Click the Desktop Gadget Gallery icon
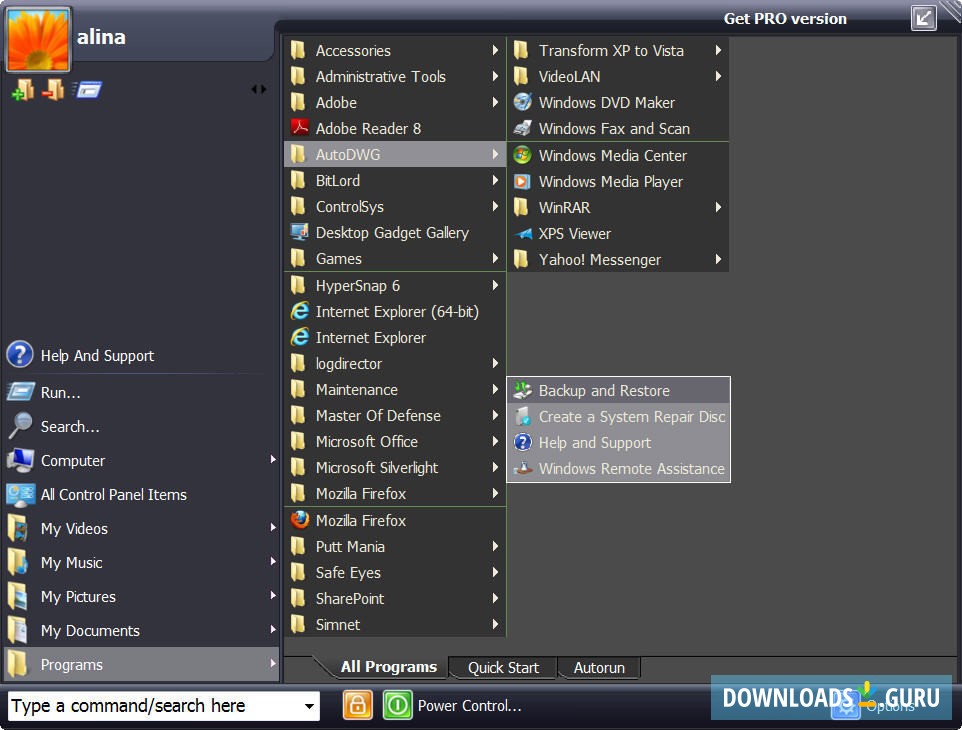This screenshot has height=730, width=962. (299, 232)
